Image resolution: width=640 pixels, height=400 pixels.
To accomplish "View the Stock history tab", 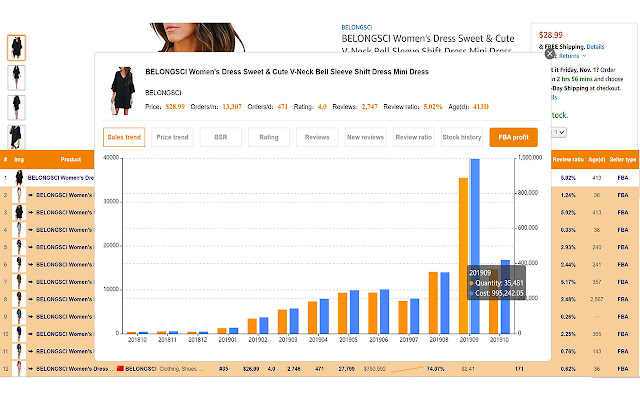I will click(462, 137).
